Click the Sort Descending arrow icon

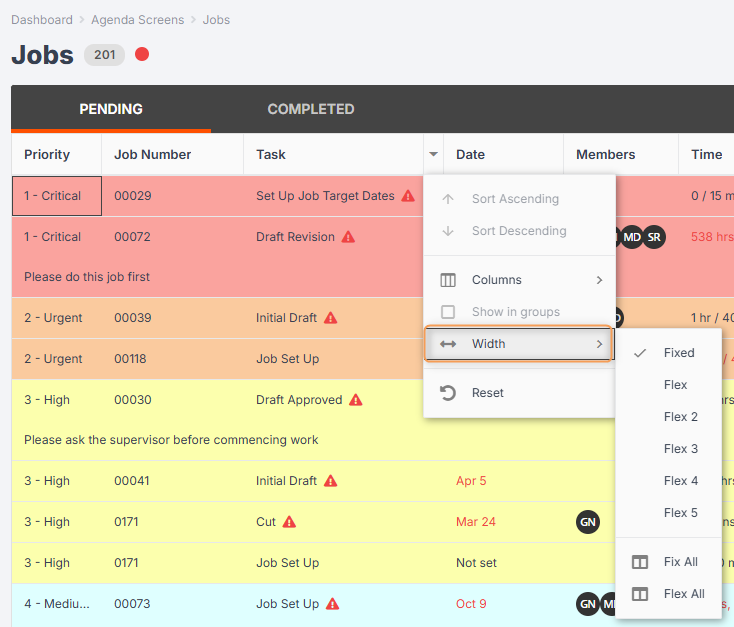(448, 231)
